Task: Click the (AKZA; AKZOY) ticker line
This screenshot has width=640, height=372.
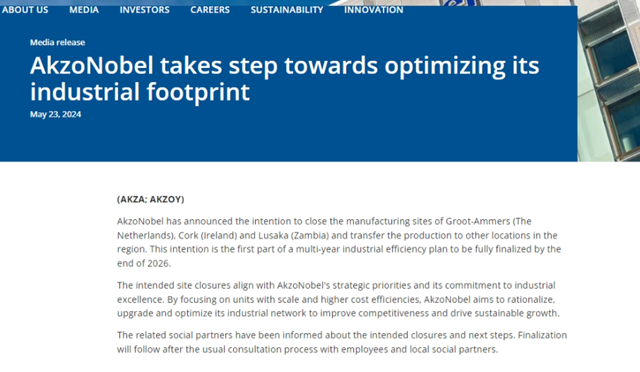Action: [151, 199]
